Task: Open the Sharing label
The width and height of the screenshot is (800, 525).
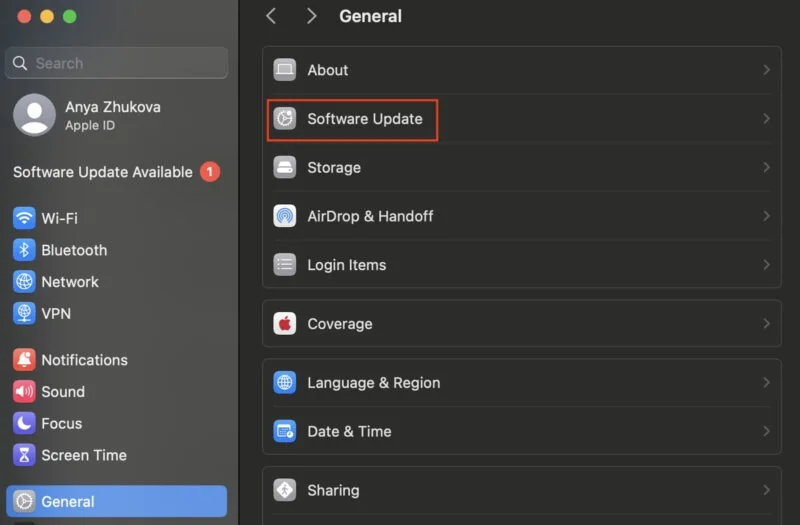Action: click(333, 490)
